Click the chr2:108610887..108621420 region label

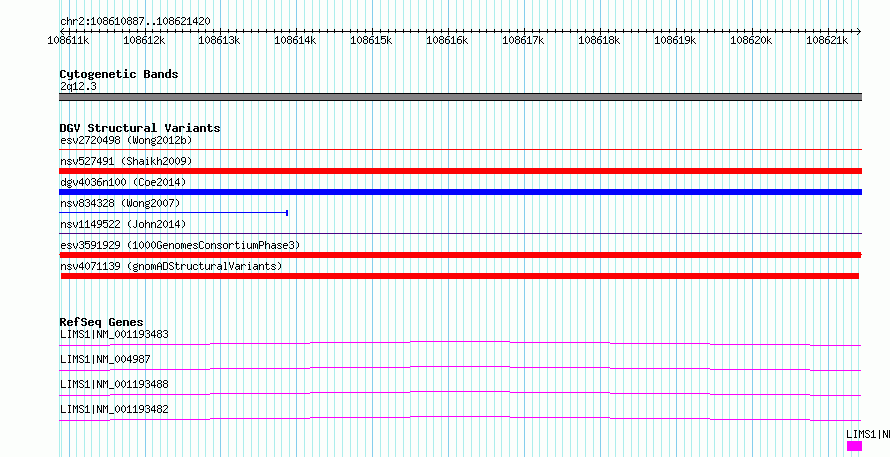coord(135,22)
